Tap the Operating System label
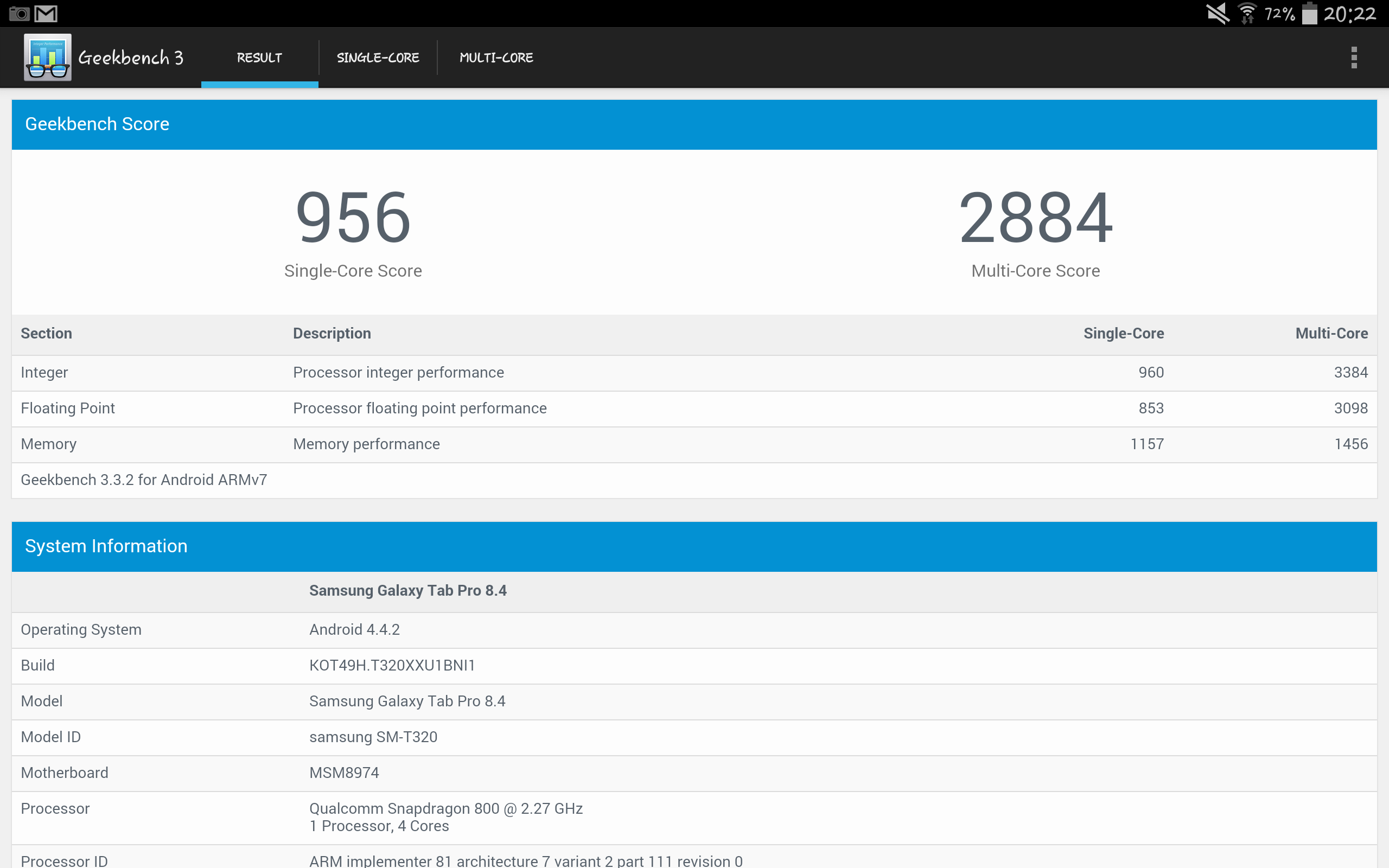The width and height of the screenshot is (1389, 868). coord(81,630)
